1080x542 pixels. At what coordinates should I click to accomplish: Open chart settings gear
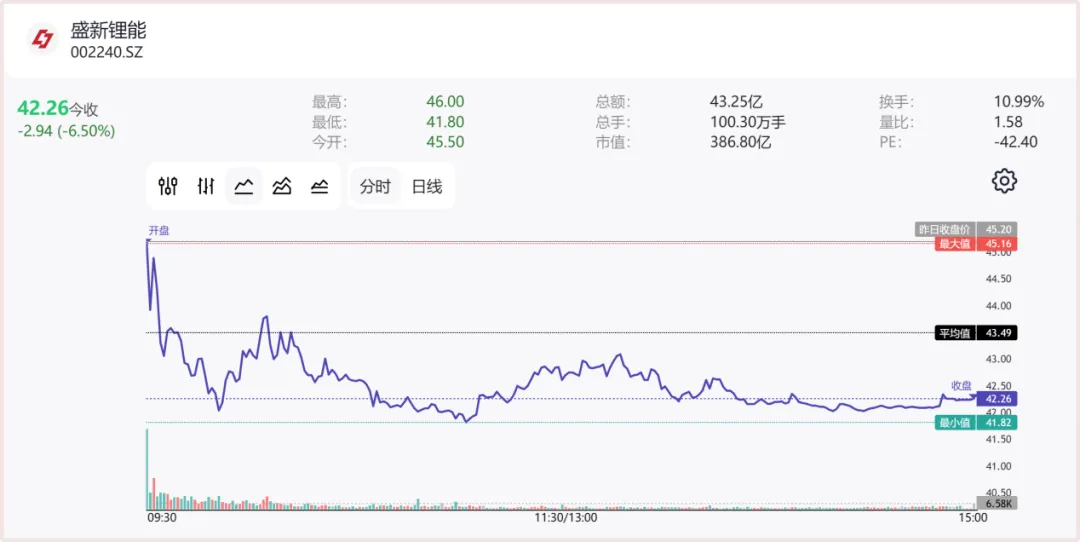point(1004,180)
